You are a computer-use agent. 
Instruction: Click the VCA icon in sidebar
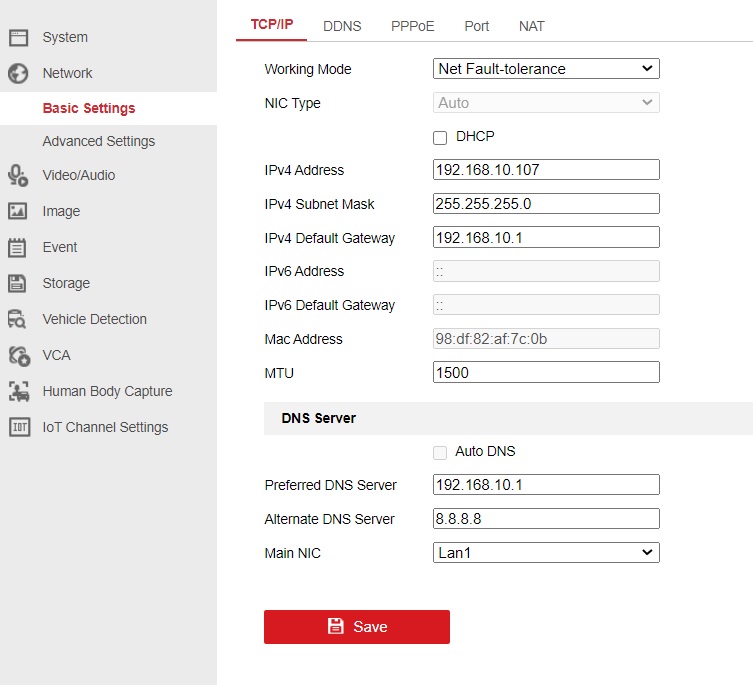click(x=18, y=355)
